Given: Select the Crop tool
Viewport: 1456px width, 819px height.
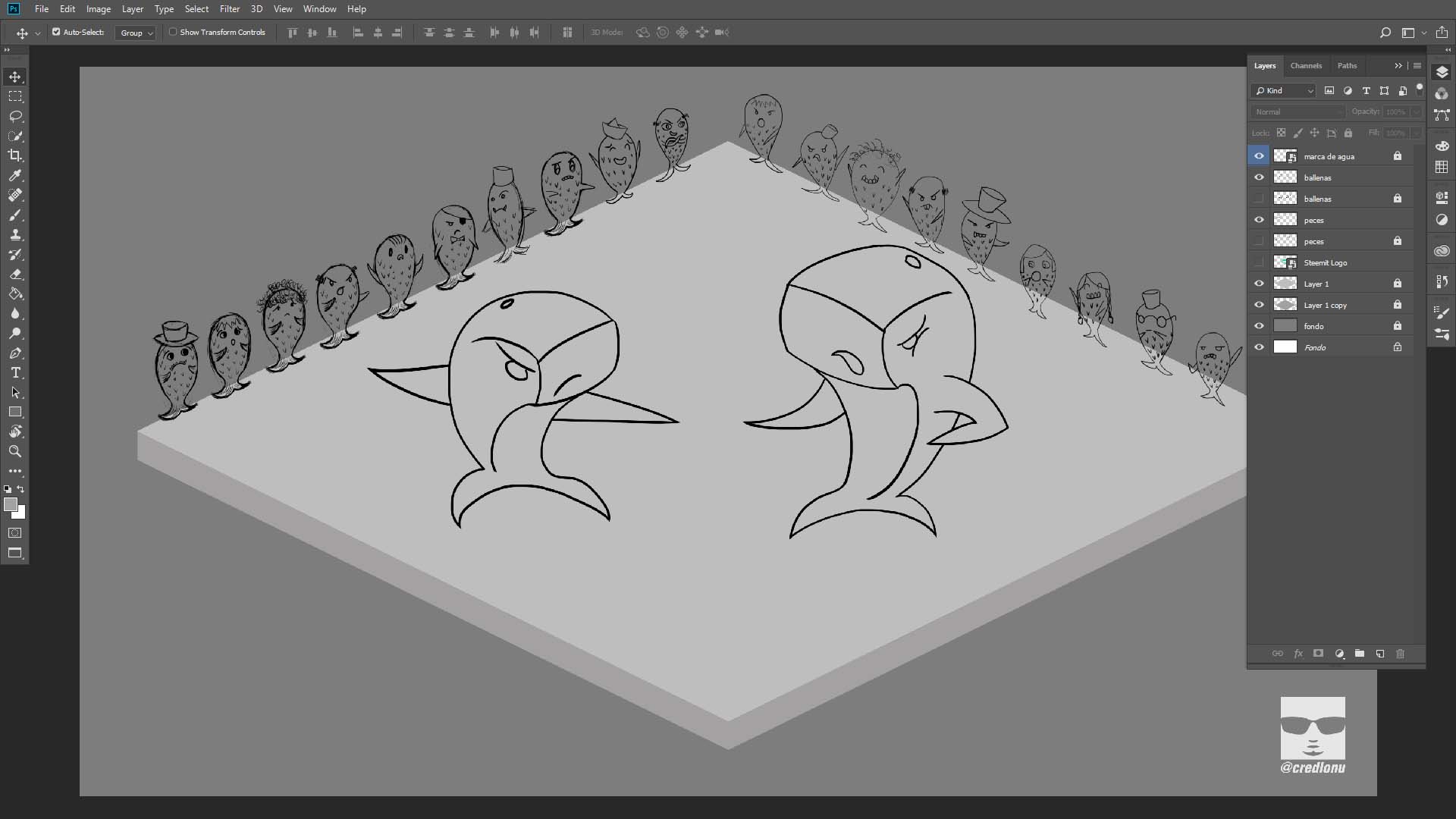Looking at the screenshot, I should click(x=15, y=155).
